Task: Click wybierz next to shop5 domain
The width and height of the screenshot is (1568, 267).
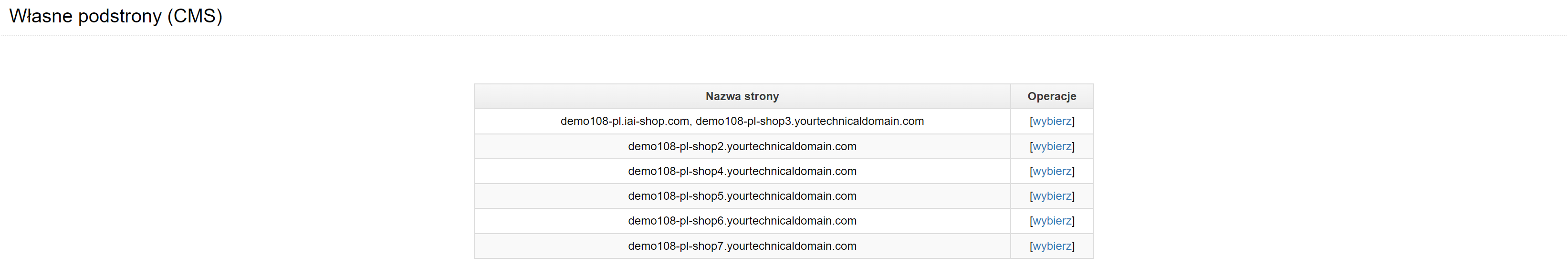Action: 1052,196
